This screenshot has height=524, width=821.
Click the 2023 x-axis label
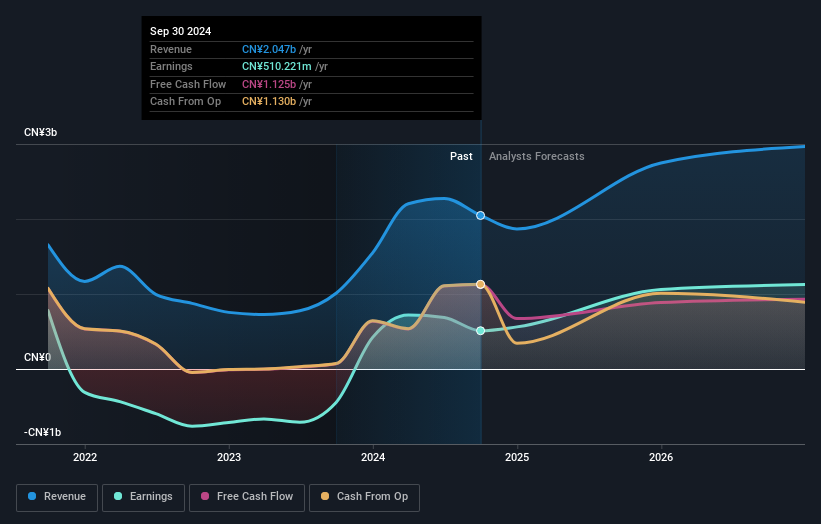pyautogui.click(x=229, y=457)
